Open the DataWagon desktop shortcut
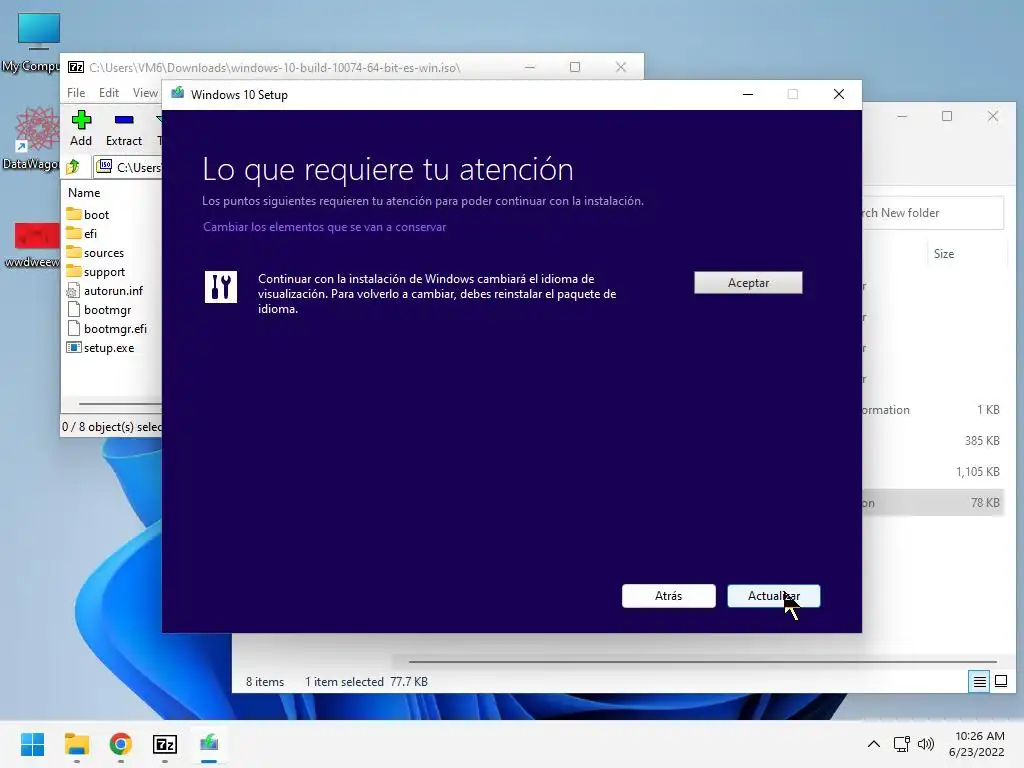Image resolution: width=1024 pixels, height=768 pixels. (x=36, y=138)
